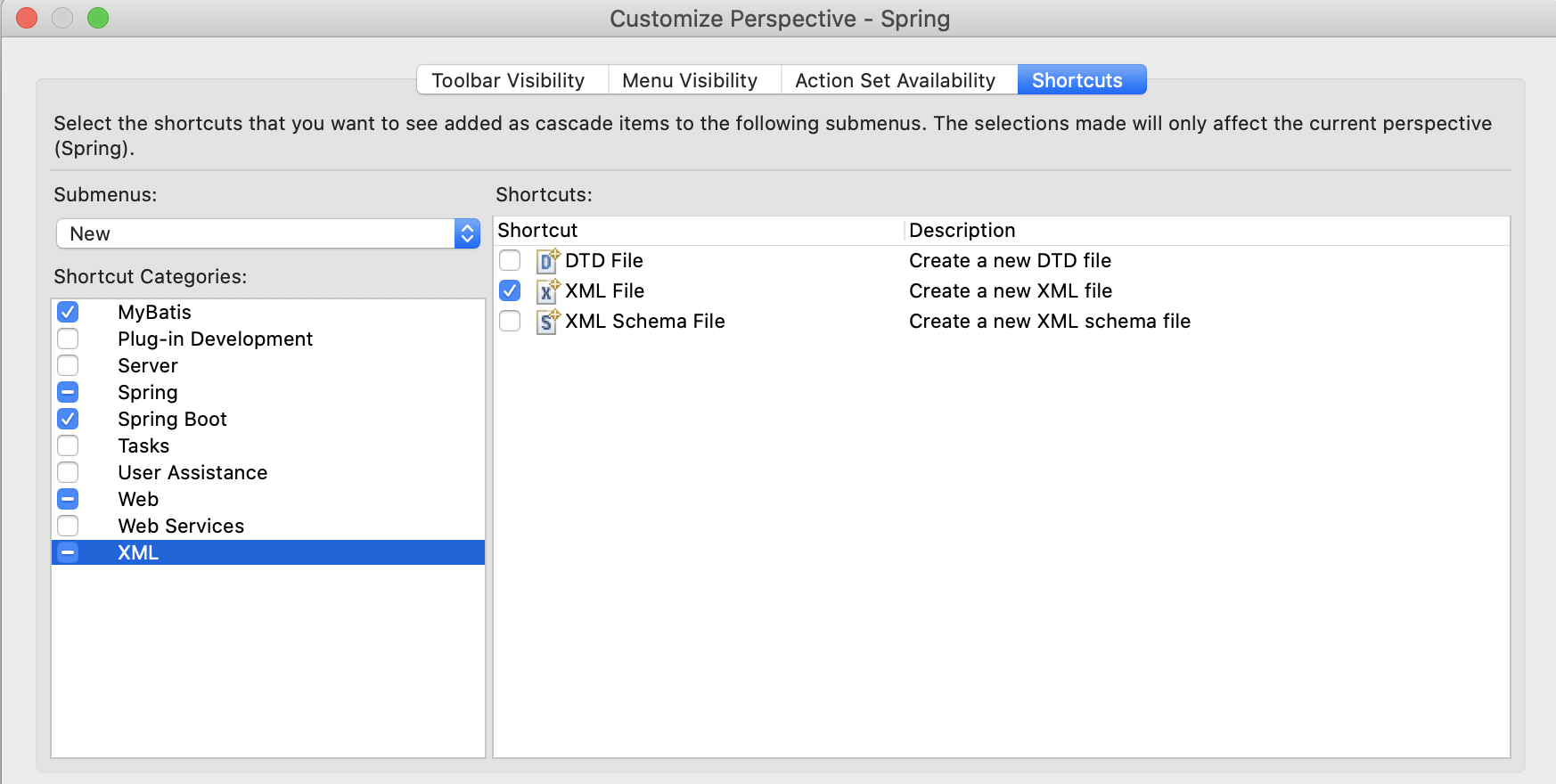Select the Spring Boot category label

click(173, 420)
